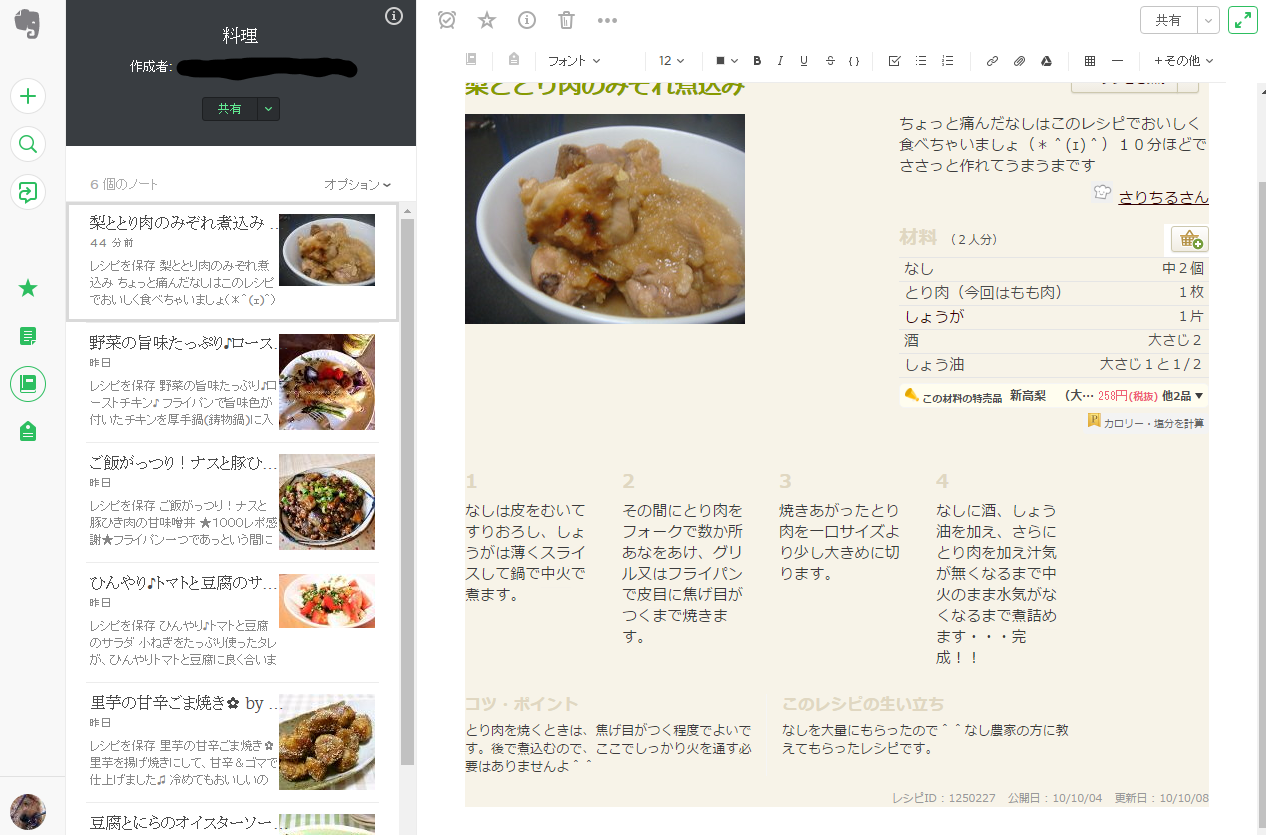Open the Notes list icon in sidebar
1266x835 pixels.
pyautogui.click(x=28, y=336)
